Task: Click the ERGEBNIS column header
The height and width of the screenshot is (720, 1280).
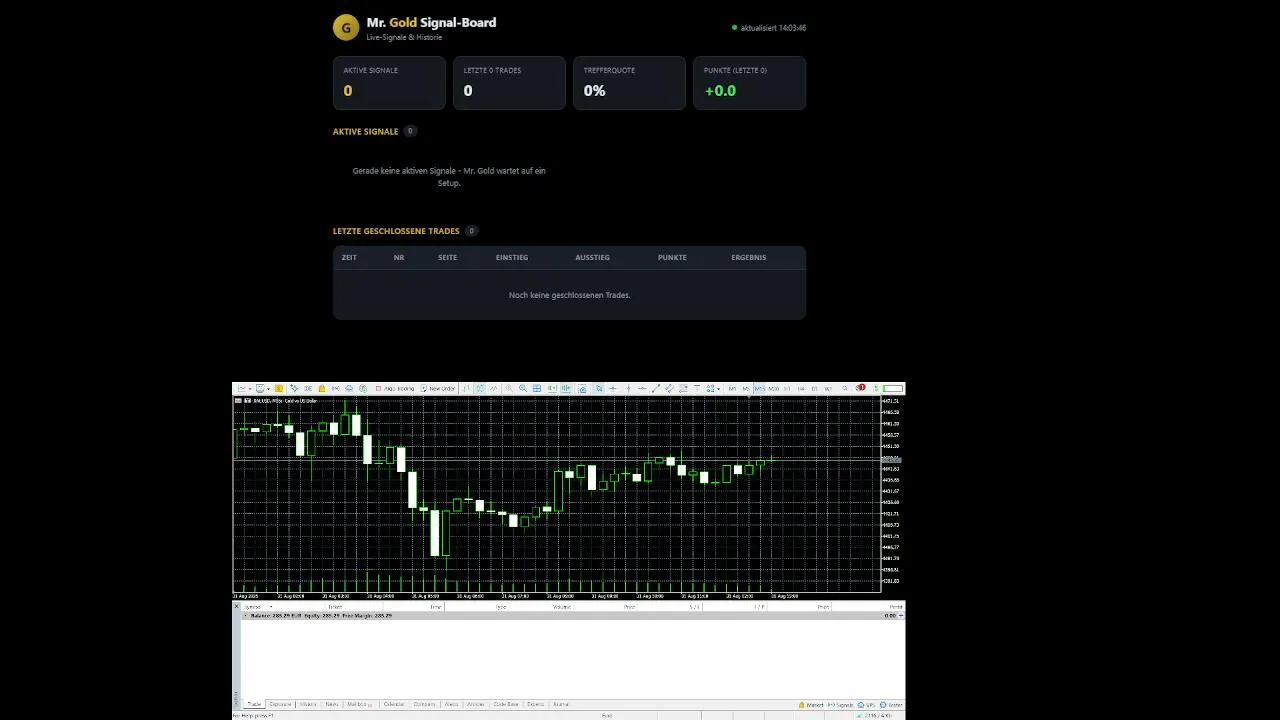Action: pos(748,258)
